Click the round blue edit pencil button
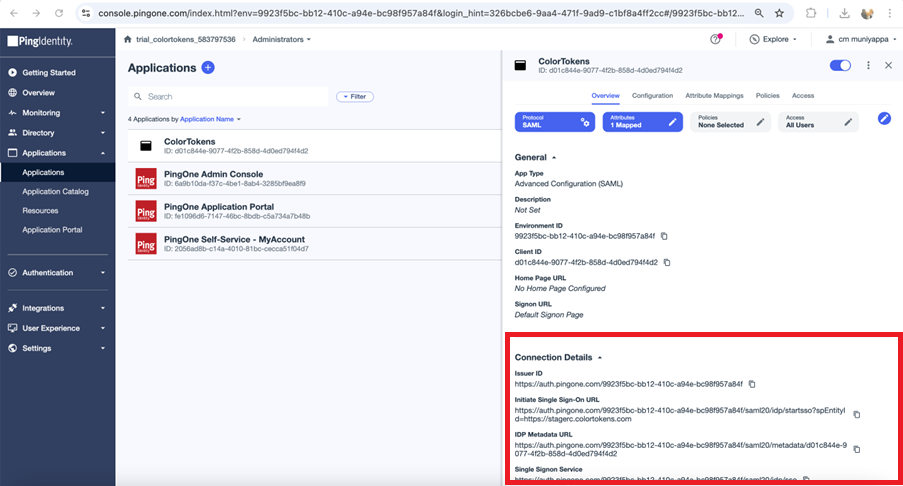The image size is (903, 486). [x=884, y=118]
